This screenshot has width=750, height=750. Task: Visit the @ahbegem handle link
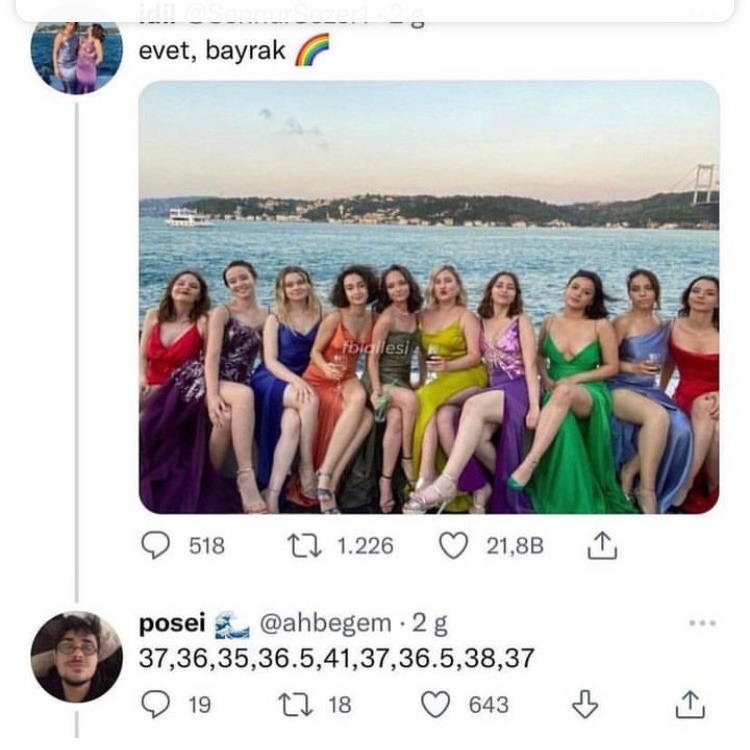(x=325, y=624)
